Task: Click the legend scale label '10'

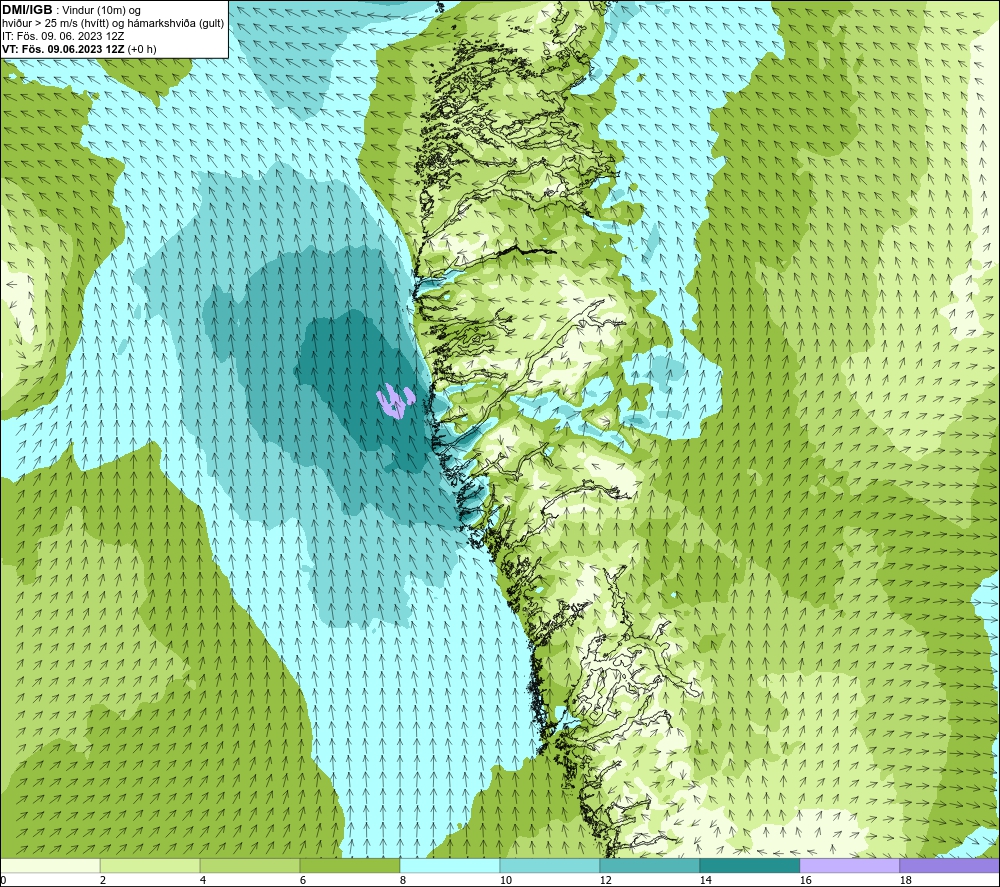Action: point(505,881)
